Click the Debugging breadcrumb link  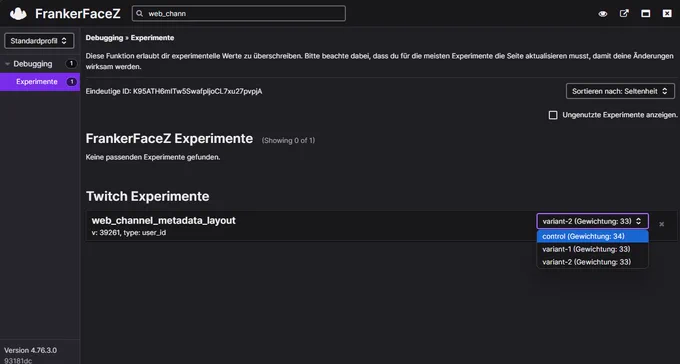104,38
